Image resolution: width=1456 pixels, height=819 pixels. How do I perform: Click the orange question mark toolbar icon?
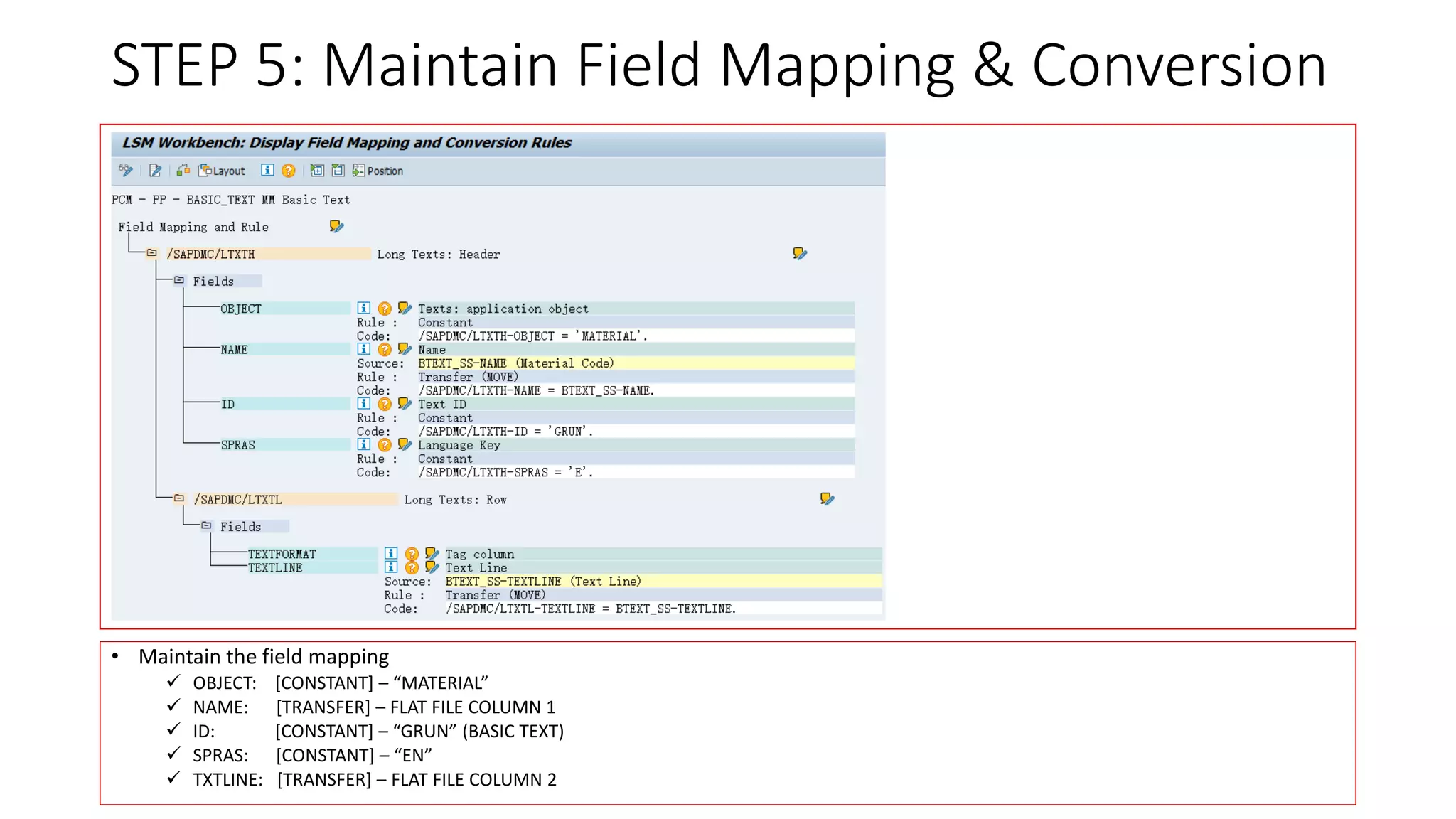click(x=288, y=171)
